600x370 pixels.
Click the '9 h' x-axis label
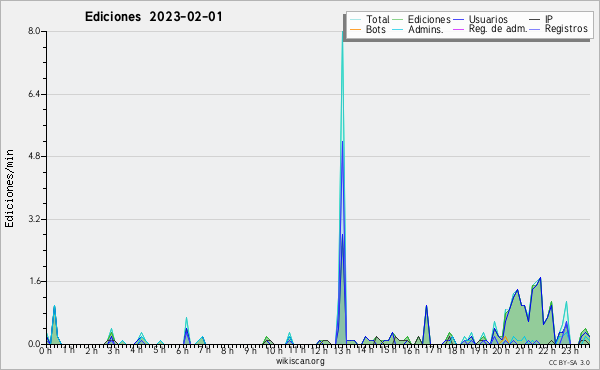pyautogui.click(x=251, y=351)
